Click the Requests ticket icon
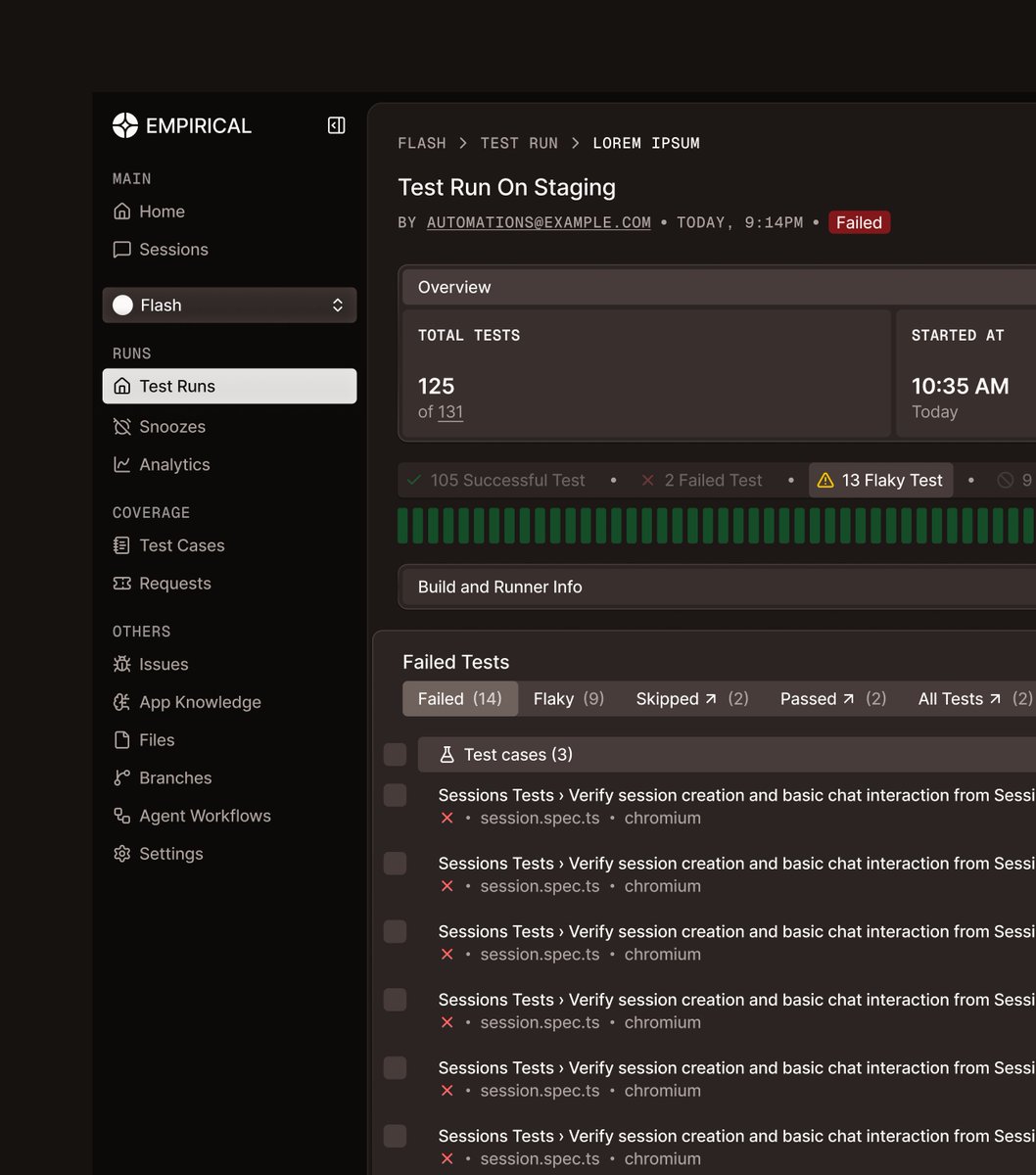 (122, 584)
